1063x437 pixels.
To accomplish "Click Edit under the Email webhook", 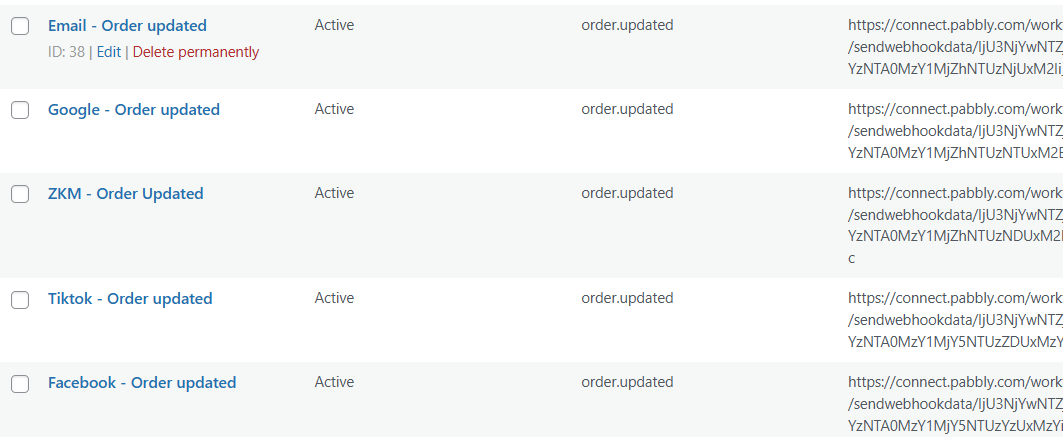I will point(108,52).
